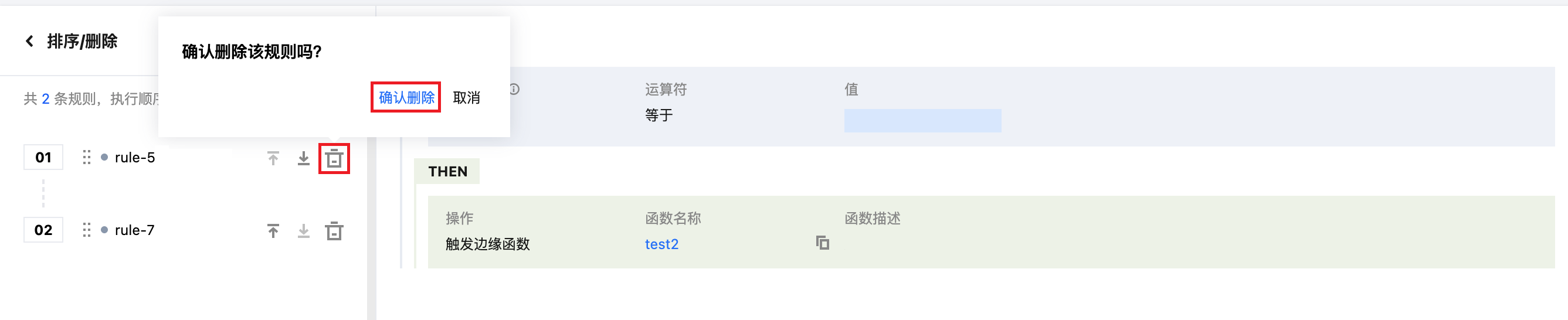Viewport: 1568px width, 320px height.
Task: Copy the function name next to test2
Action: [x=822, y=243]
